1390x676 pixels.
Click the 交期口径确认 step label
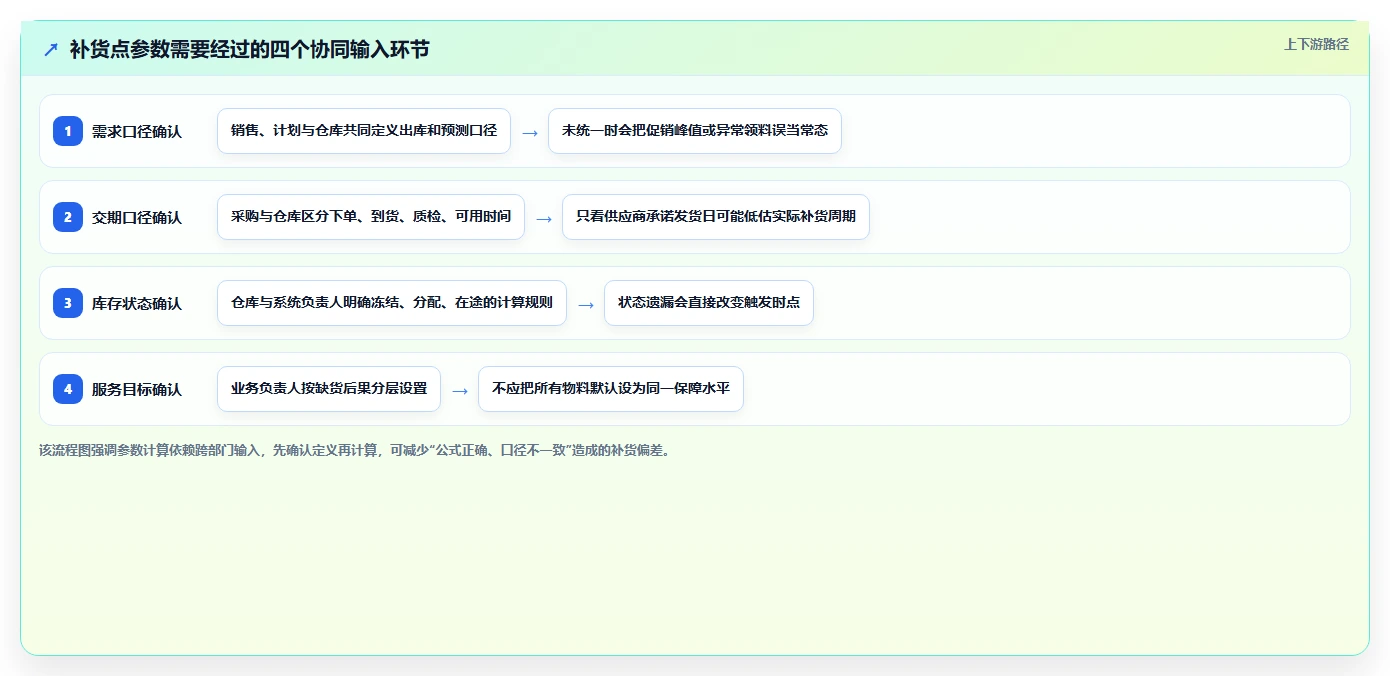[x=137, y=217]
